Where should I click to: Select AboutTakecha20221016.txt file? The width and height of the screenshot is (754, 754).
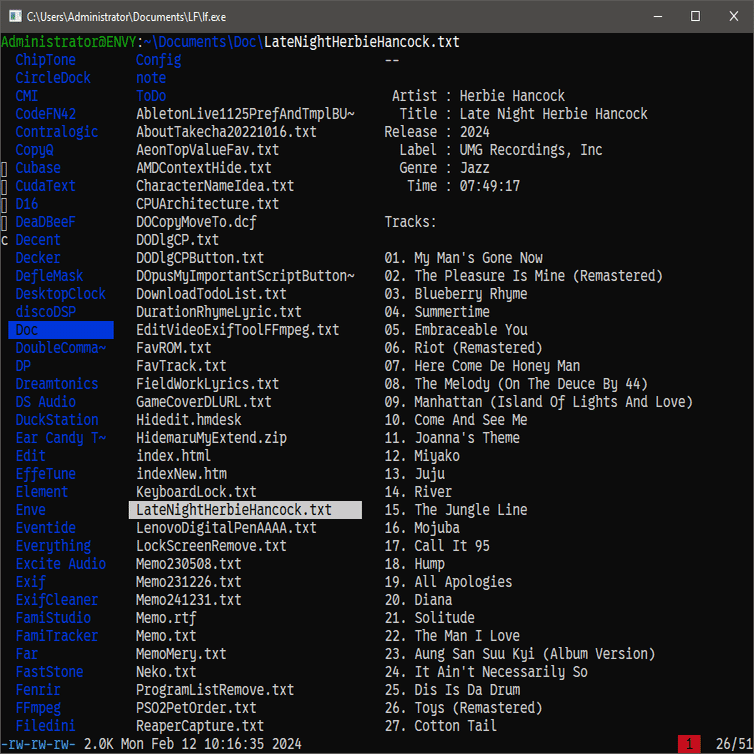(x=226, y=132)
